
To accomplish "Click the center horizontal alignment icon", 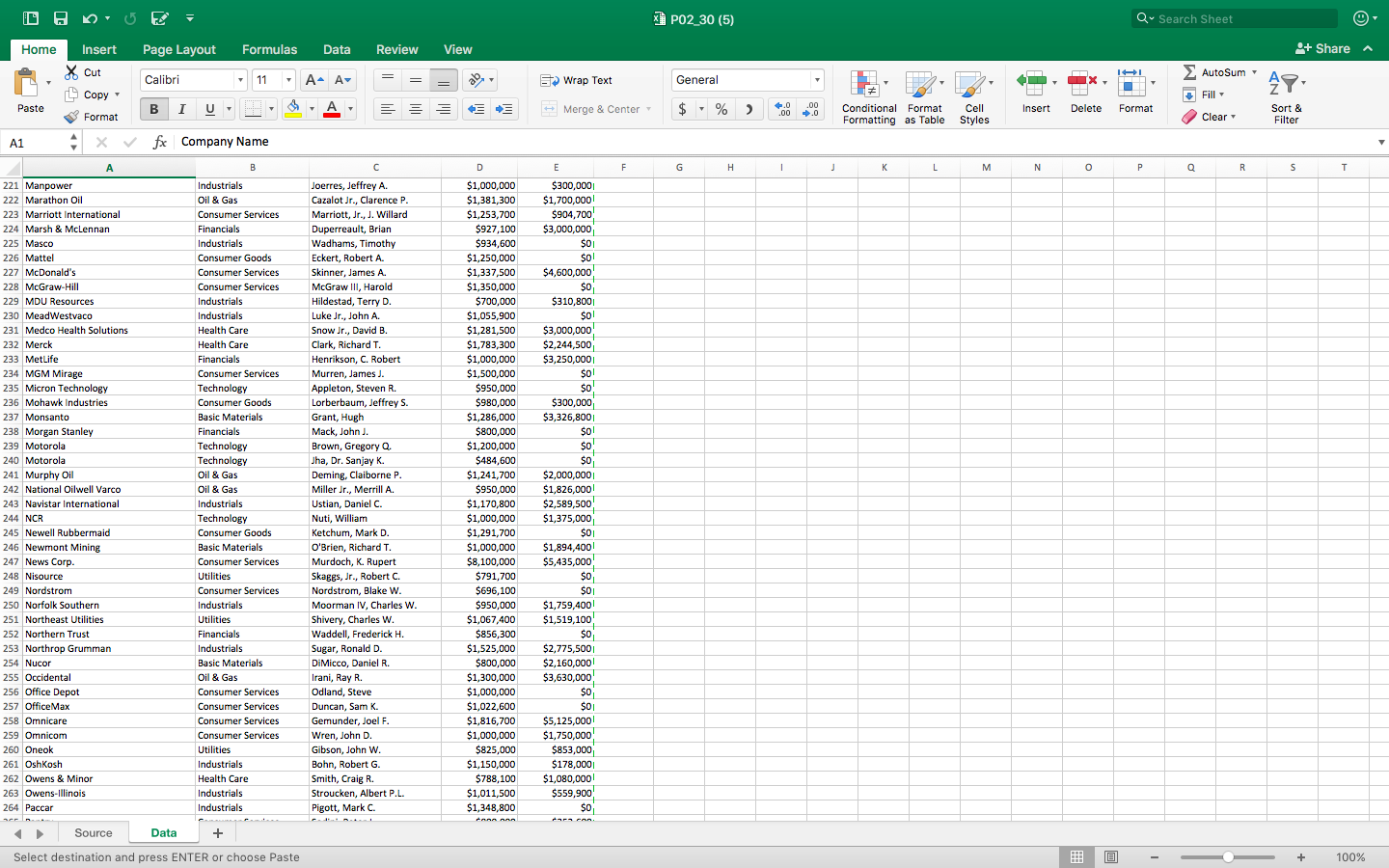I will point(416,109).
